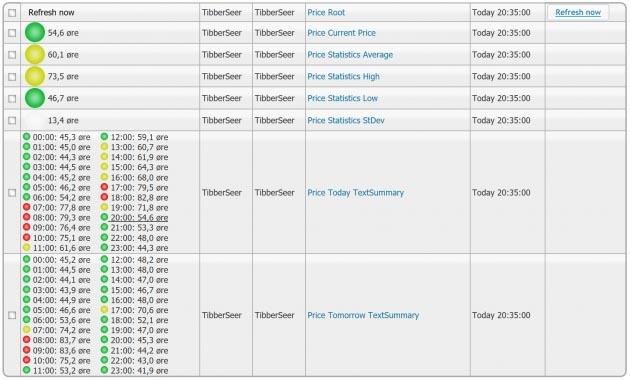Screen dimensions: 630x380
Task: Click the green indicator beside 54,6 øre
Action: pyautogui.click(x=35, y=33)
